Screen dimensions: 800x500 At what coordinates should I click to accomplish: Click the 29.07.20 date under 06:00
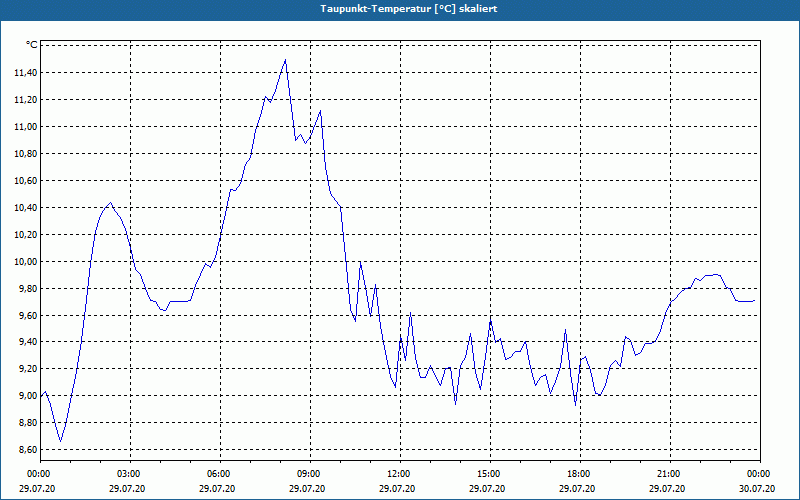coord(218,489)
